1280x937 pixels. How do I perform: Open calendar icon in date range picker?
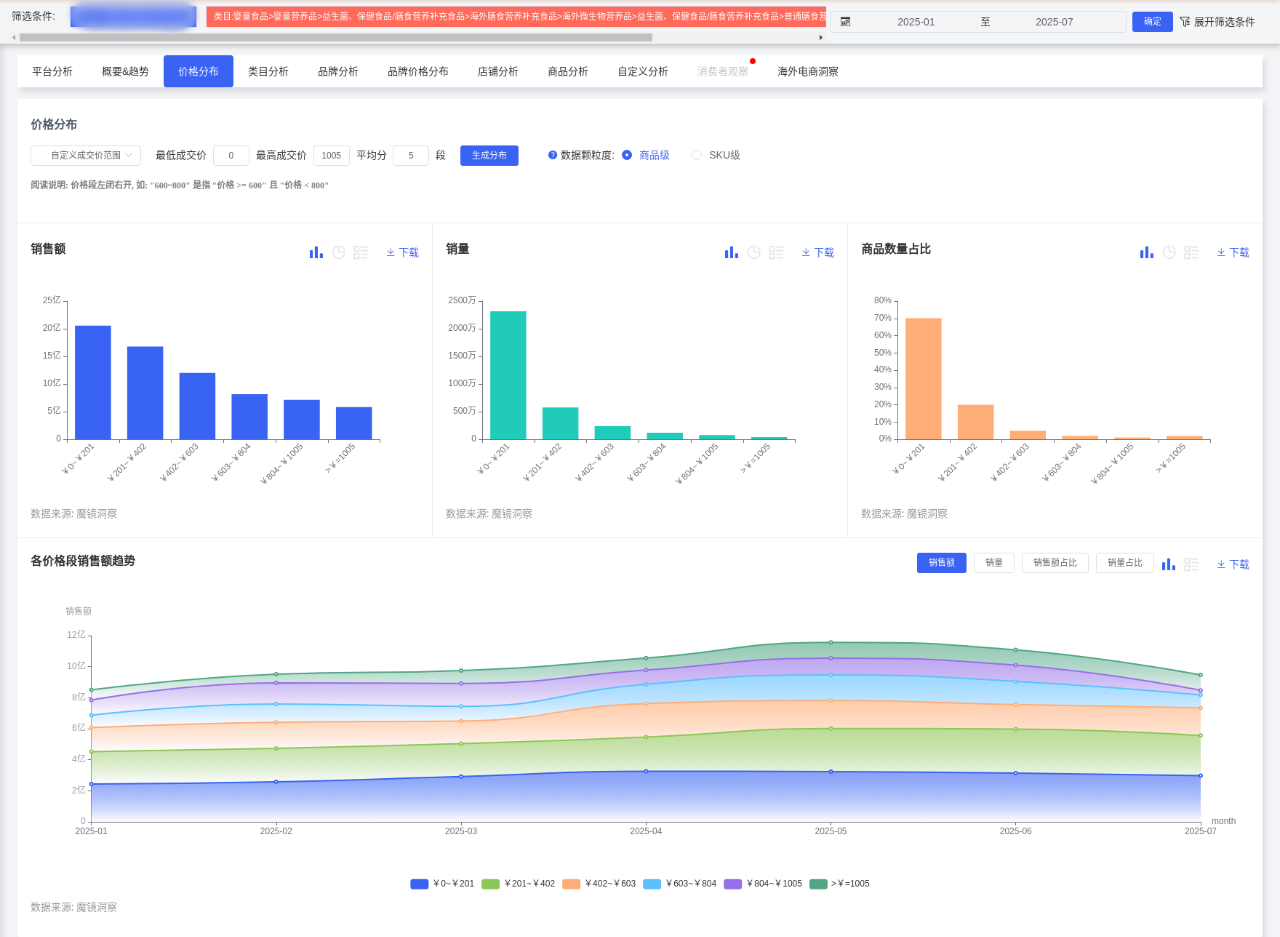[x=845, y=22]
